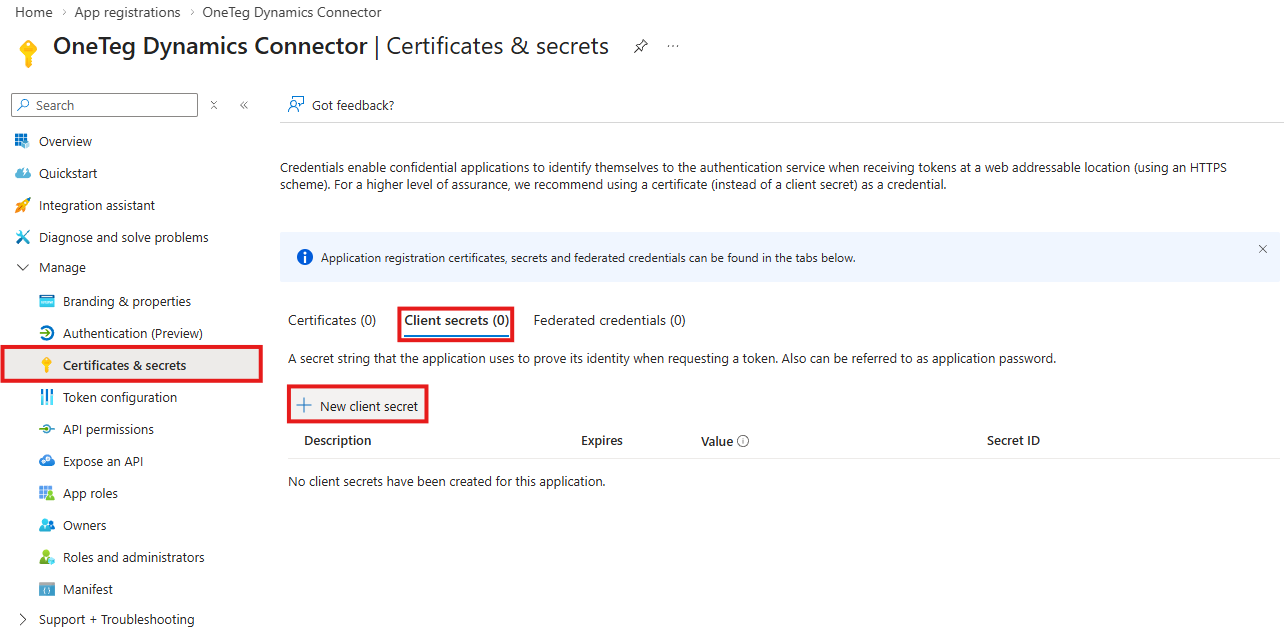Collapse the sidebar with double chevron
Image resolution: width=1284 pixels, height=643 pixels.
(244, 105)
